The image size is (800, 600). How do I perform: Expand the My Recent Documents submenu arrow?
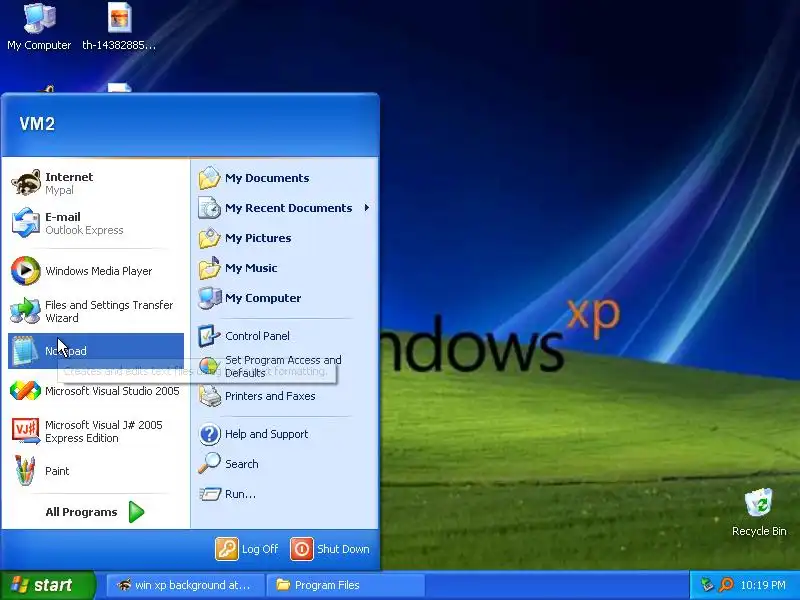pyautogui.click(x=366, y=208)
